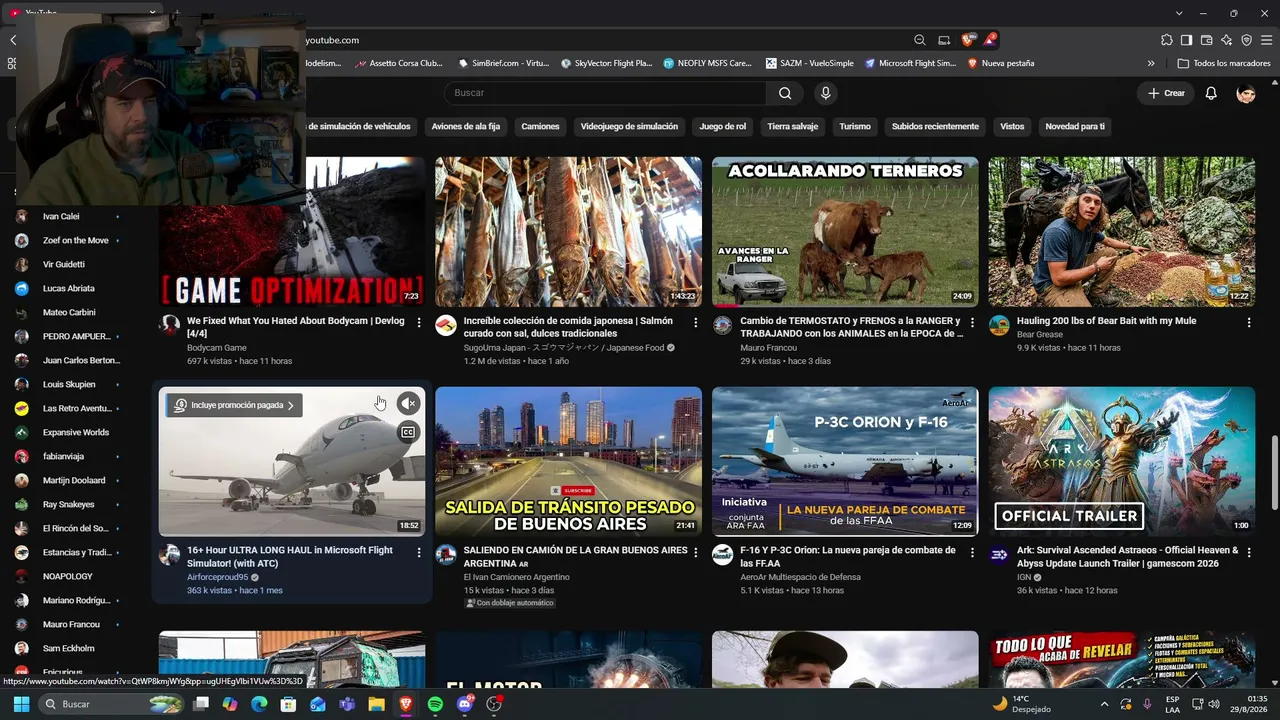Image resolution: width=1280 pixels, height=720 pixels.
Task: Open 'Nueva pestaña' bookmark
Action: click(x=1001, y=63)
